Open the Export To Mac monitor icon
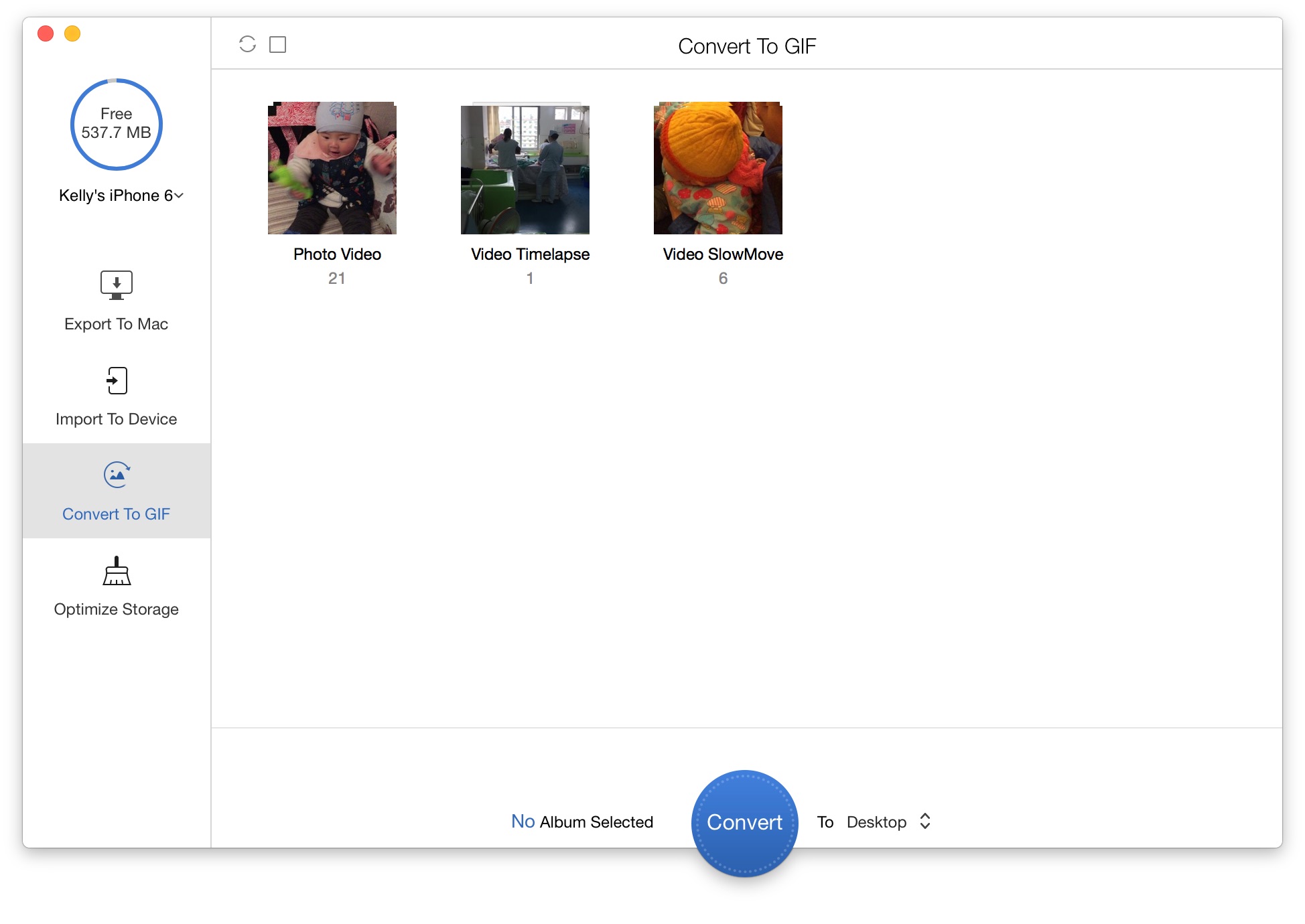 117,285
